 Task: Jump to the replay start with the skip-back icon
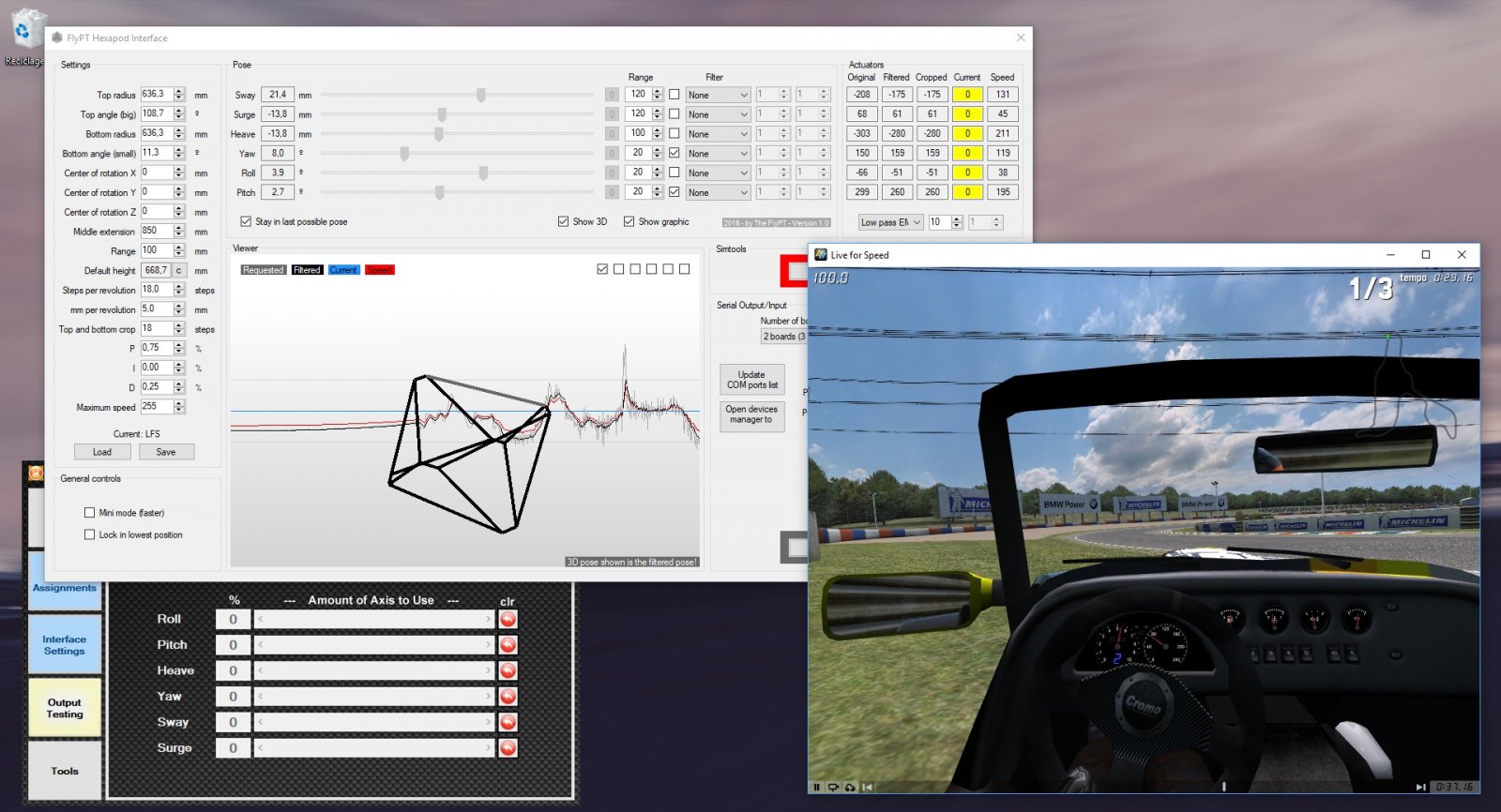(x=868, y=787)
